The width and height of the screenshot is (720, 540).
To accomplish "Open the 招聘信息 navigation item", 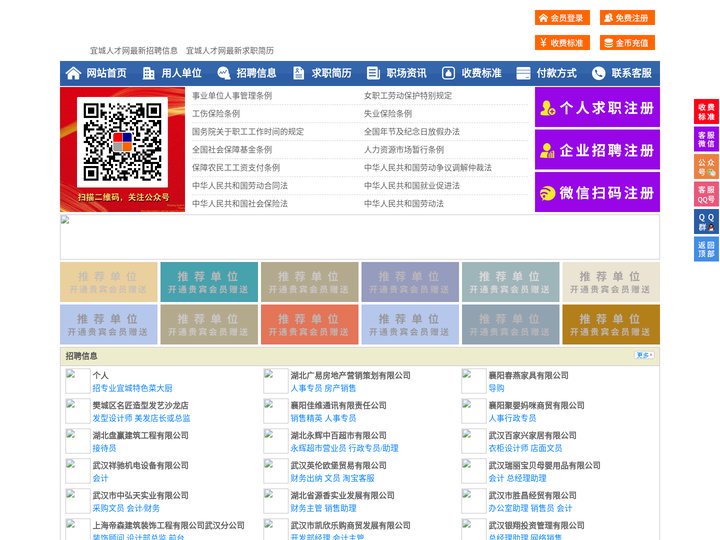I will click(x=256, y=73).
